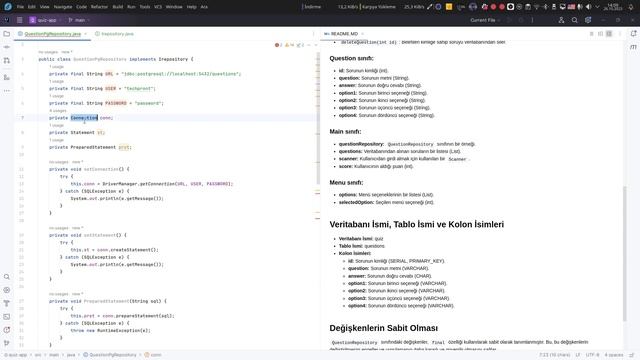Click the selected Connection type in code
This screenshot has height=360, width=640.
pos(84,118)
